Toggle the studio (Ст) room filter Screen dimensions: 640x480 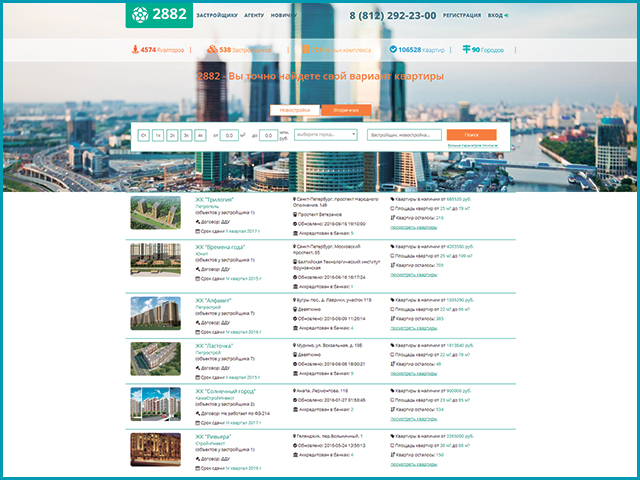coord(144,135)
